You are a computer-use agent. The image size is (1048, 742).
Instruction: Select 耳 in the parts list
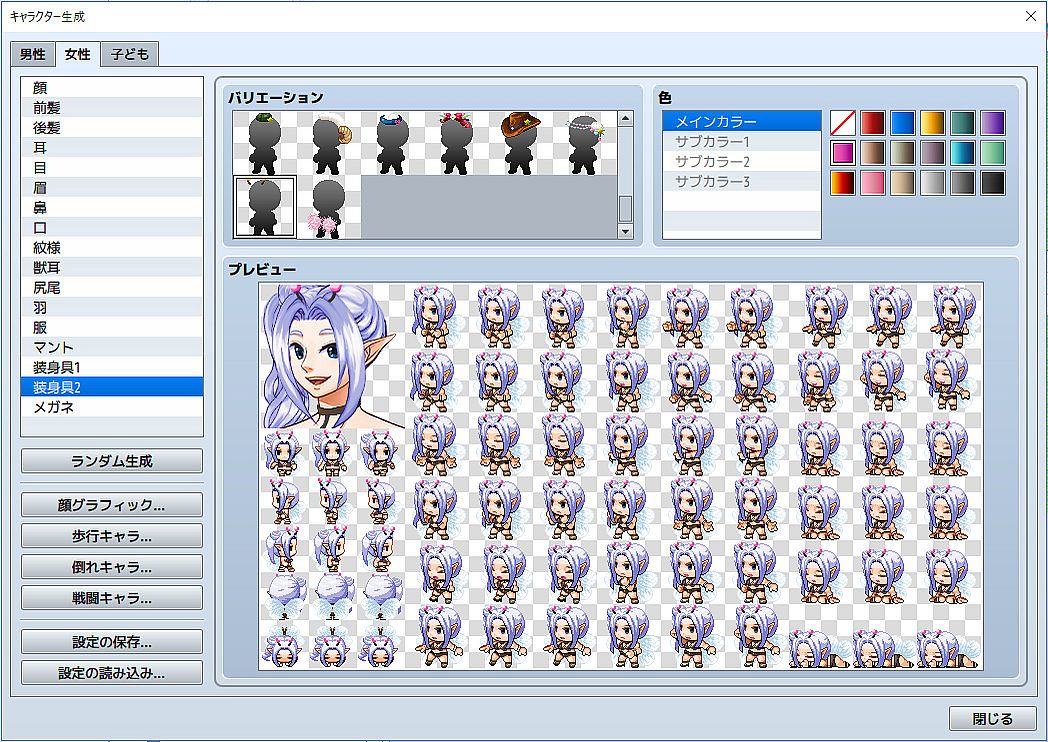(112, 148)
